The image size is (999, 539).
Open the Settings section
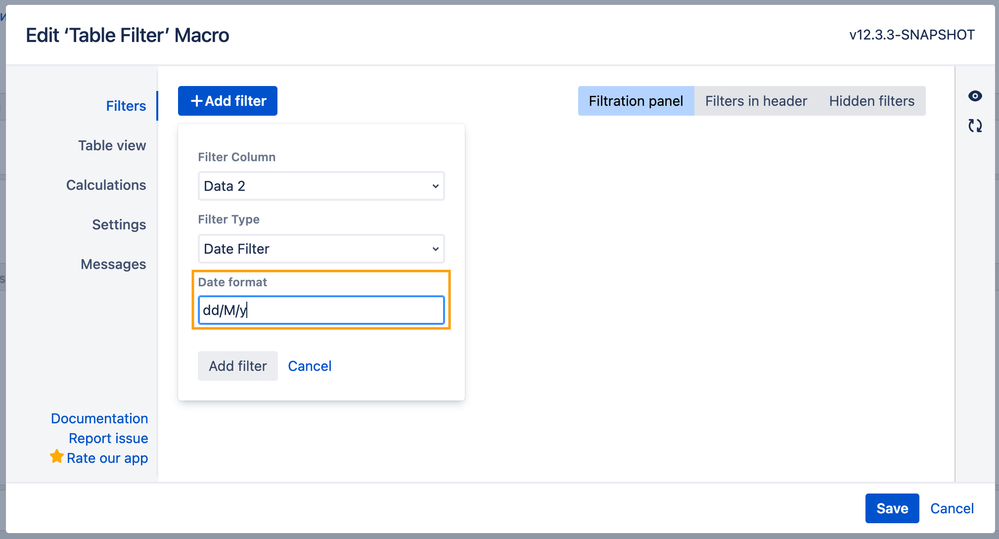[119, 224]
